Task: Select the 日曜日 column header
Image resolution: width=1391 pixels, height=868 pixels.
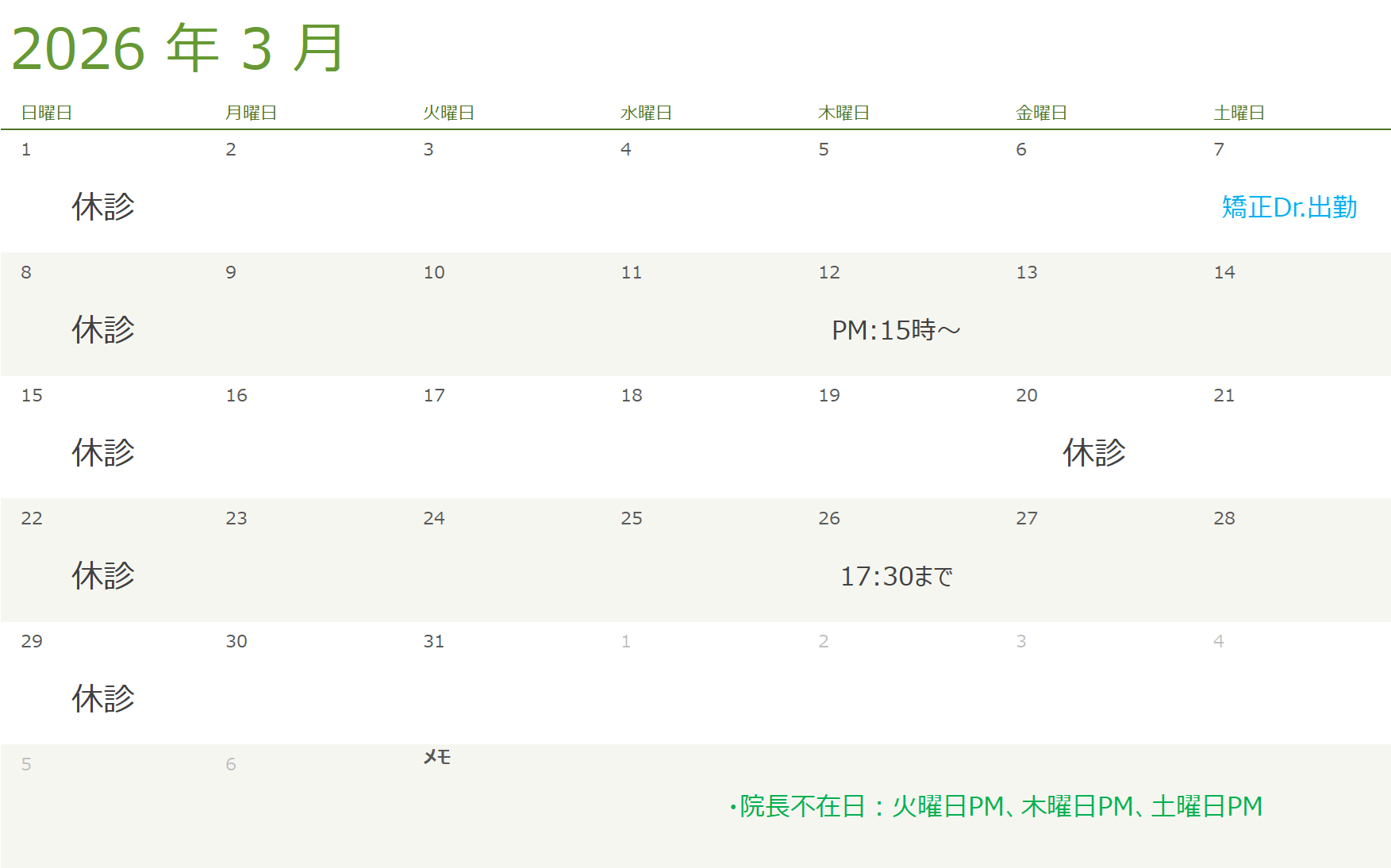Action: 46,113
